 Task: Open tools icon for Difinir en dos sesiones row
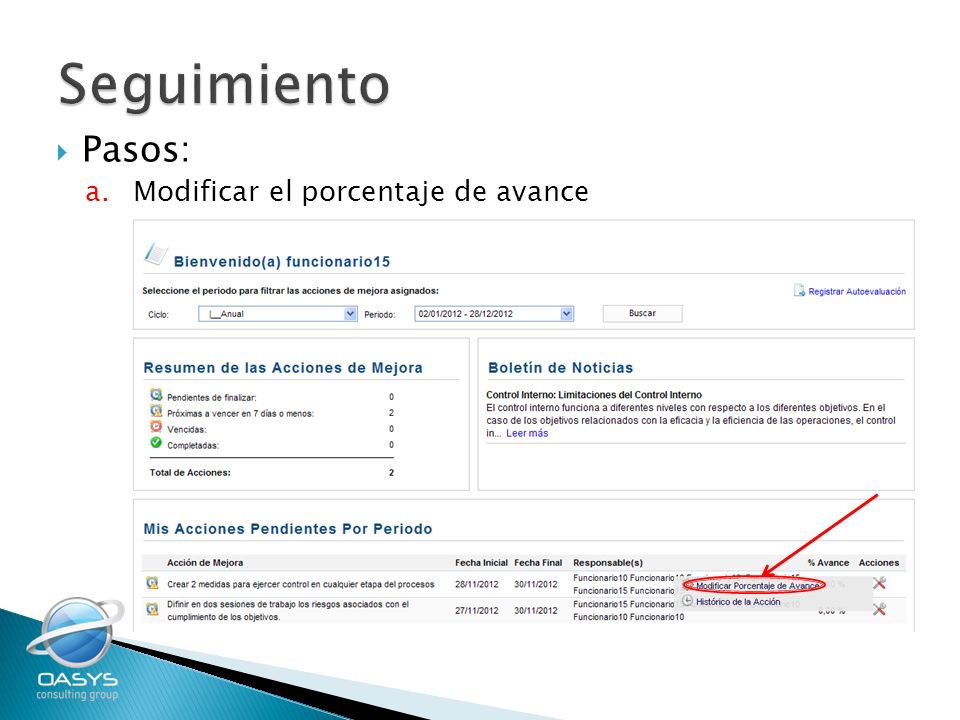[879, 609]
